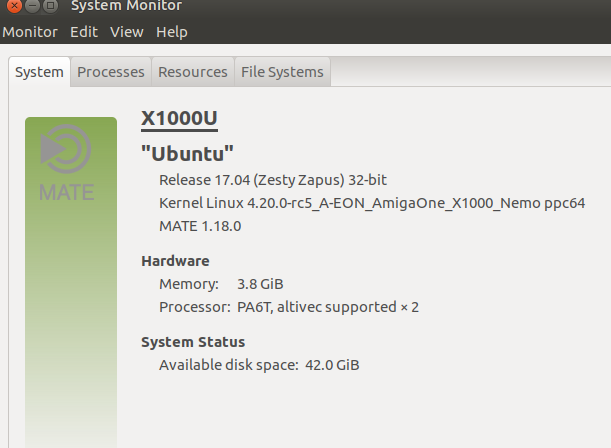The width and height of the screenshot is (611, 448).
Task: Go to the File Systems tab
Action: pyautogui.click(x=282, y=72)
